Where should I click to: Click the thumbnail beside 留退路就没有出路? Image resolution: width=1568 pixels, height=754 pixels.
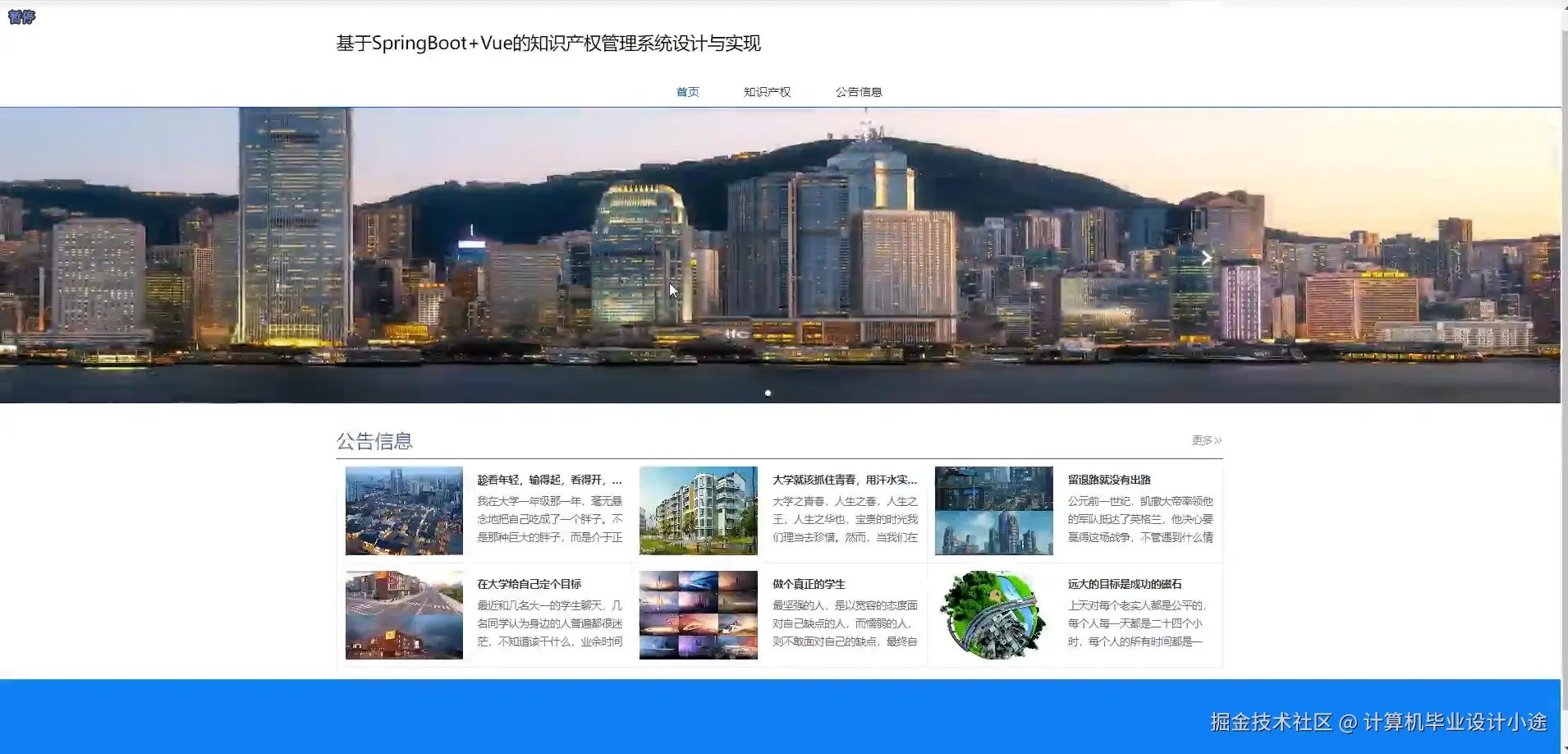coord(993,510)
